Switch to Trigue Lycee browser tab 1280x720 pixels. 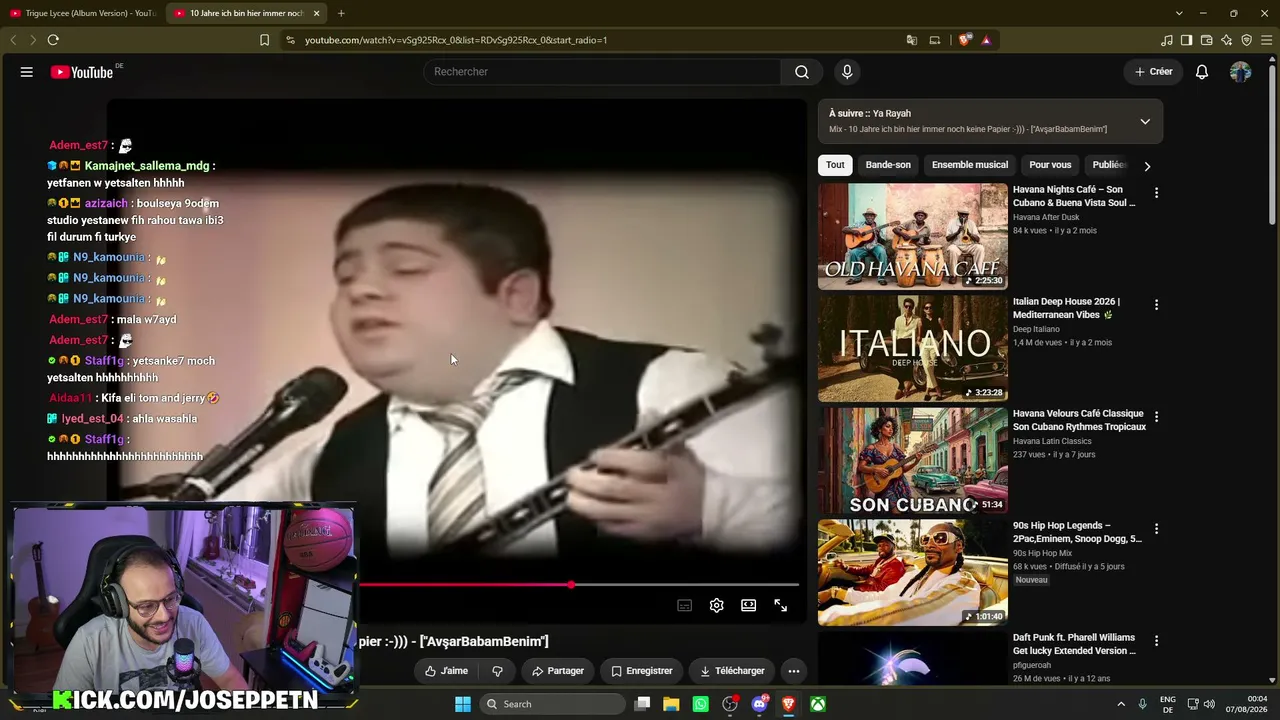point(82,13)
